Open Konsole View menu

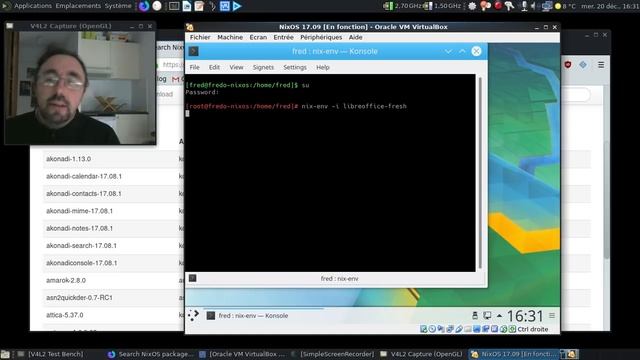pyautogui.click(x=236, y=67)
